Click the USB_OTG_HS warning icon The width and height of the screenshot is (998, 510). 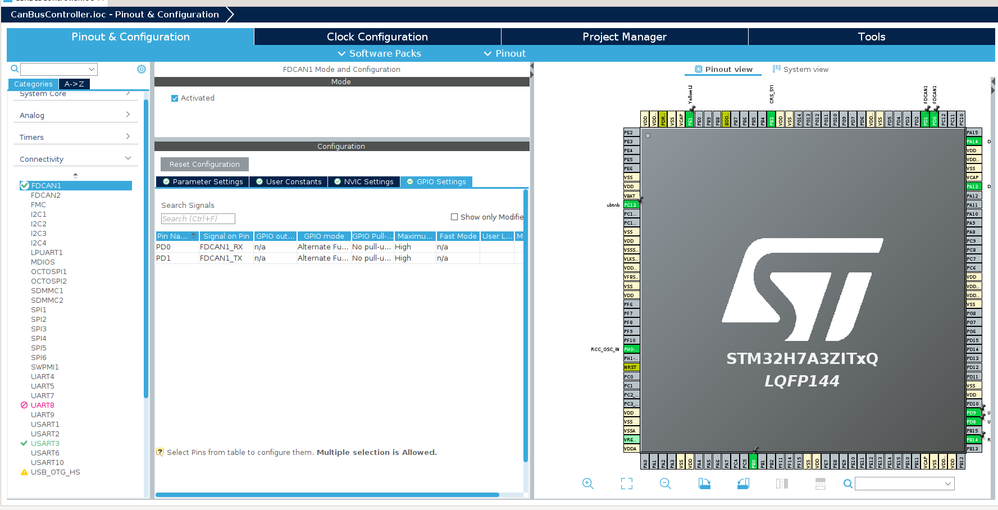(24, 472)
